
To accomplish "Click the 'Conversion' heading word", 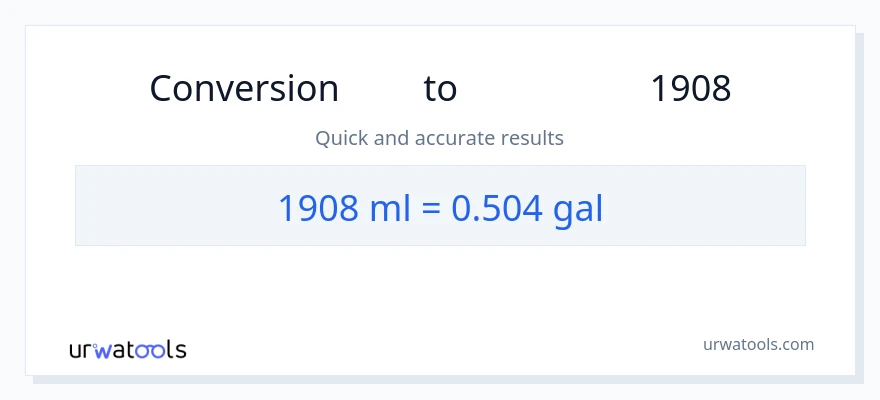I will pos(244,89).
